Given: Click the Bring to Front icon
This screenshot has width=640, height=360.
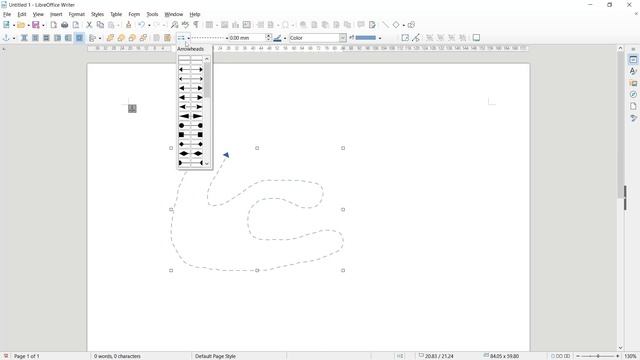Looking at the screenshot, I should (110, 38).
